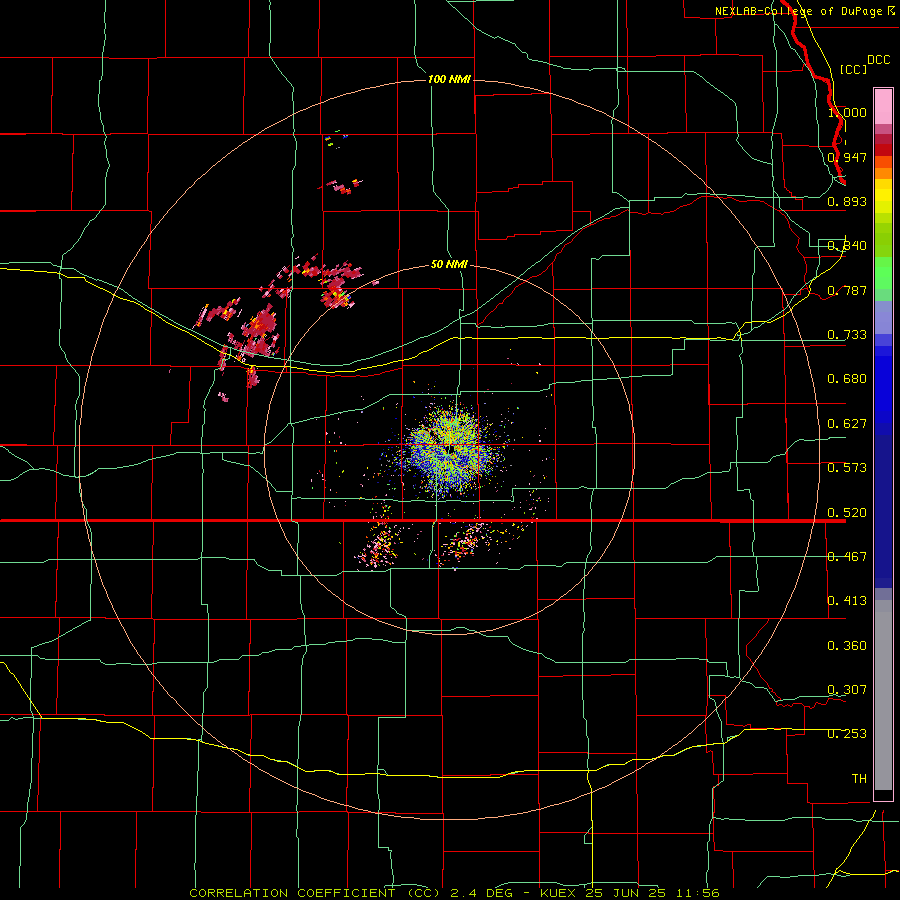
Task: Click the 0.627 value on the scale
Action: tap(847, 424)
